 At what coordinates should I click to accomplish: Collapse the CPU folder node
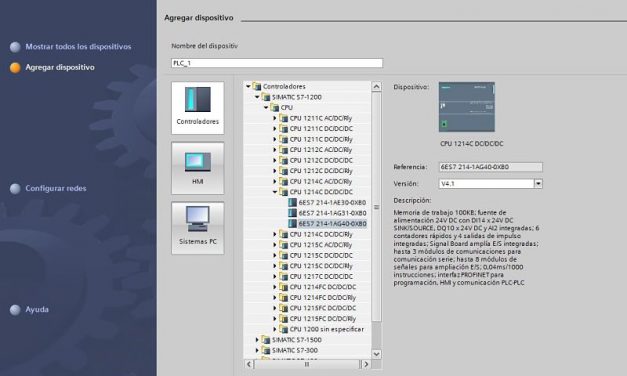coord(266,108)
